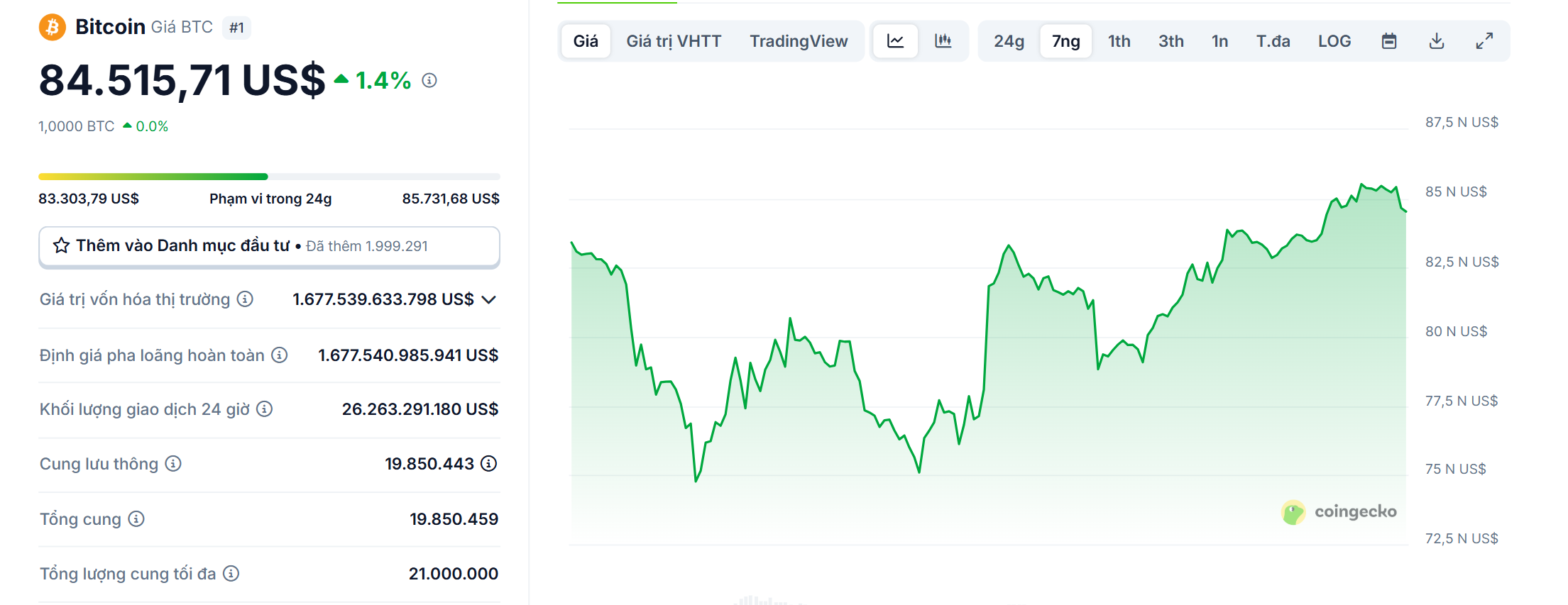
Task: Switch to candlestick chart icon
Action: (943, 41)
